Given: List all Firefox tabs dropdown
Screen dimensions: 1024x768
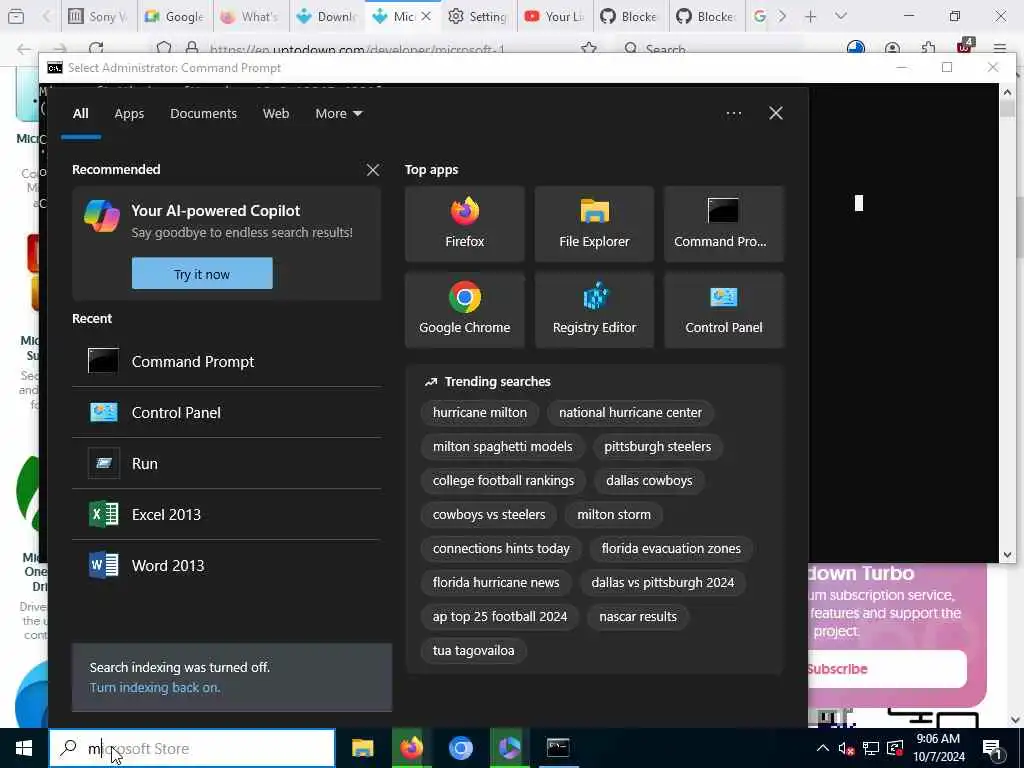Looking at the screenshot, I should [x=841, y=16].
